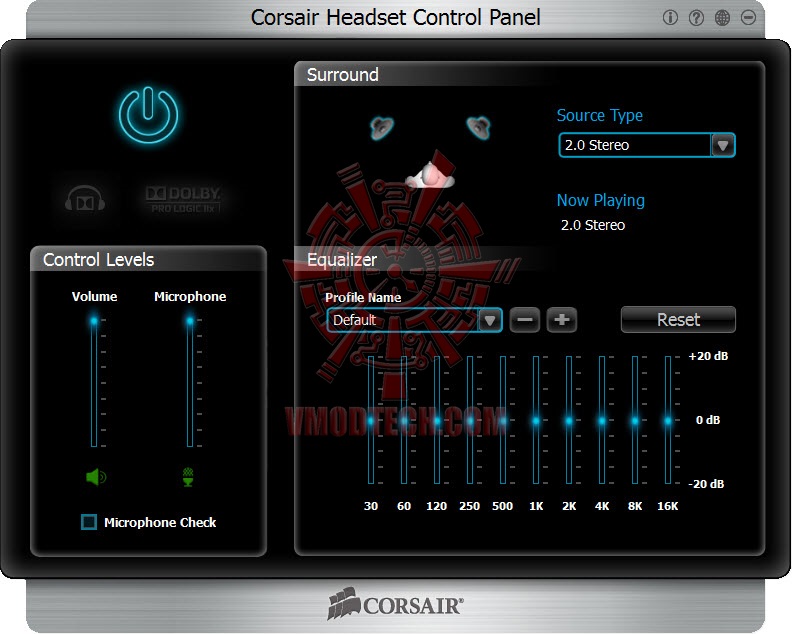Click the 0 dB scale label

tap(708, 420)
